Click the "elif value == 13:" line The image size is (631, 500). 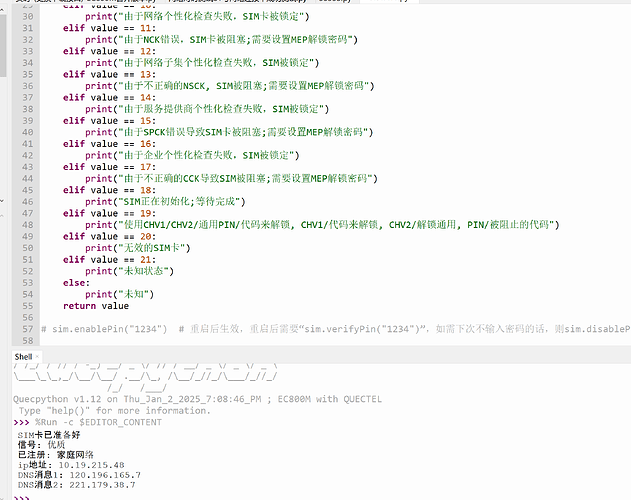point(109,74)
